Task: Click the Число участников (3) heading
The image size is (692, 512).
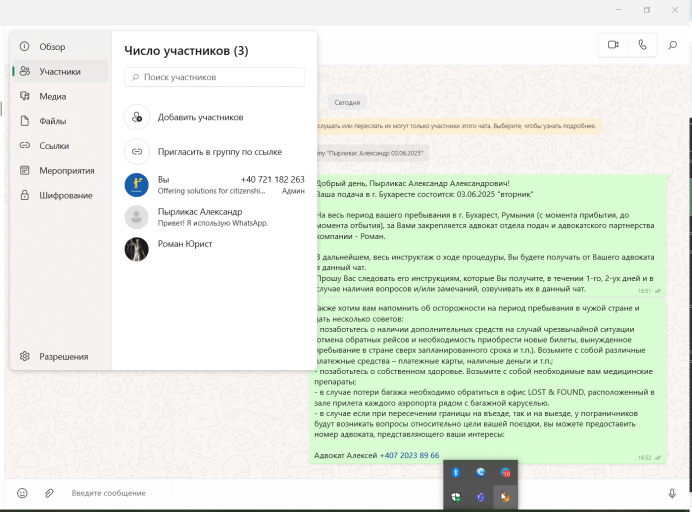Action: point(186,51)
